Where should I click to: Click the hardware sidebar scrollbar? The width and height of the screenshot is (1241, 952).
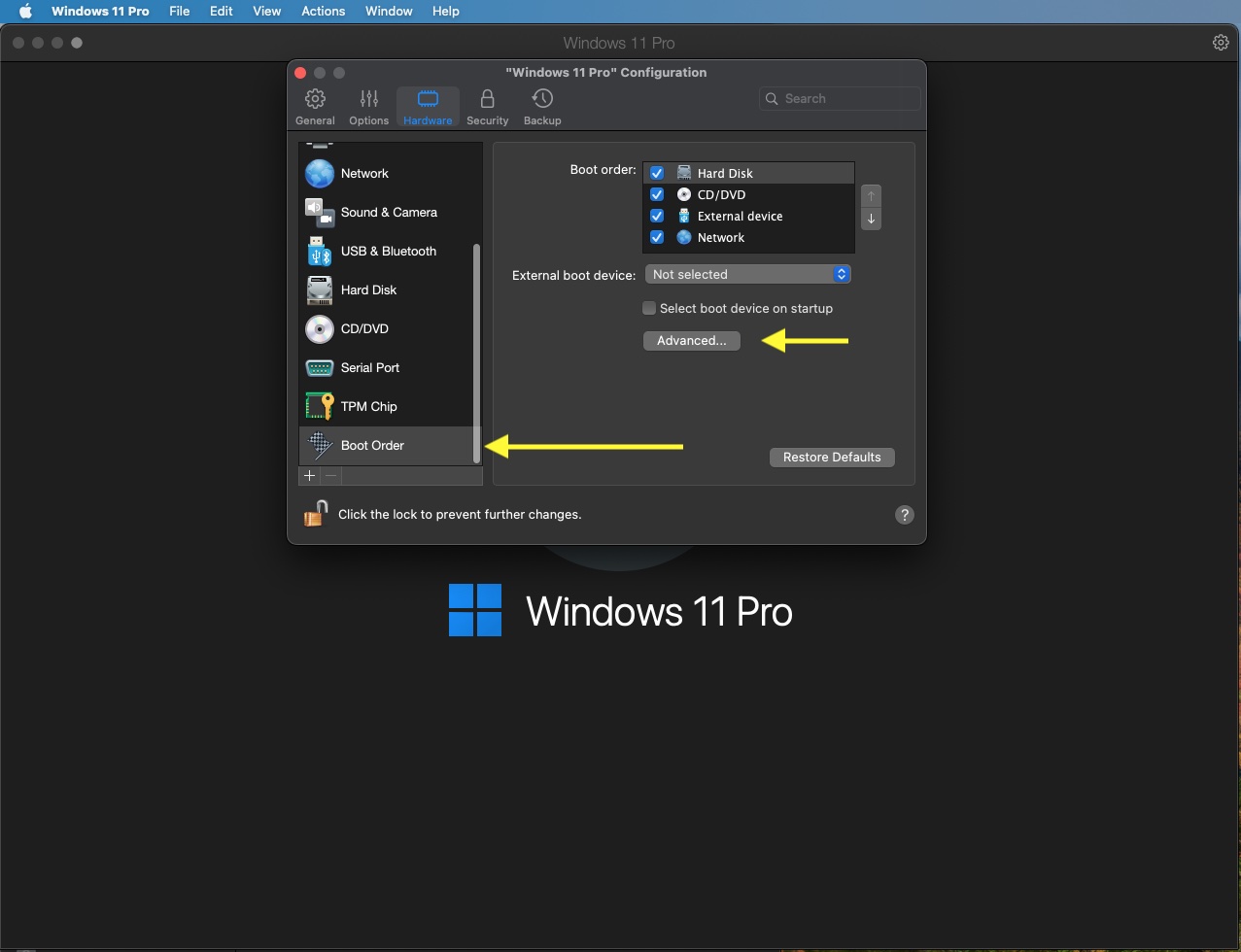point(476,353)
